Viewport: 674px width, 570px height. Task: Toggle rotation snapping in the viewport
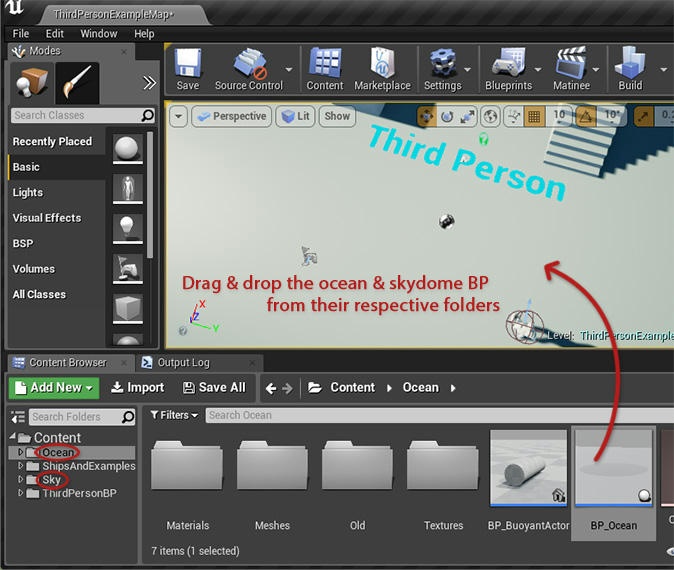[x=587, y=116]
